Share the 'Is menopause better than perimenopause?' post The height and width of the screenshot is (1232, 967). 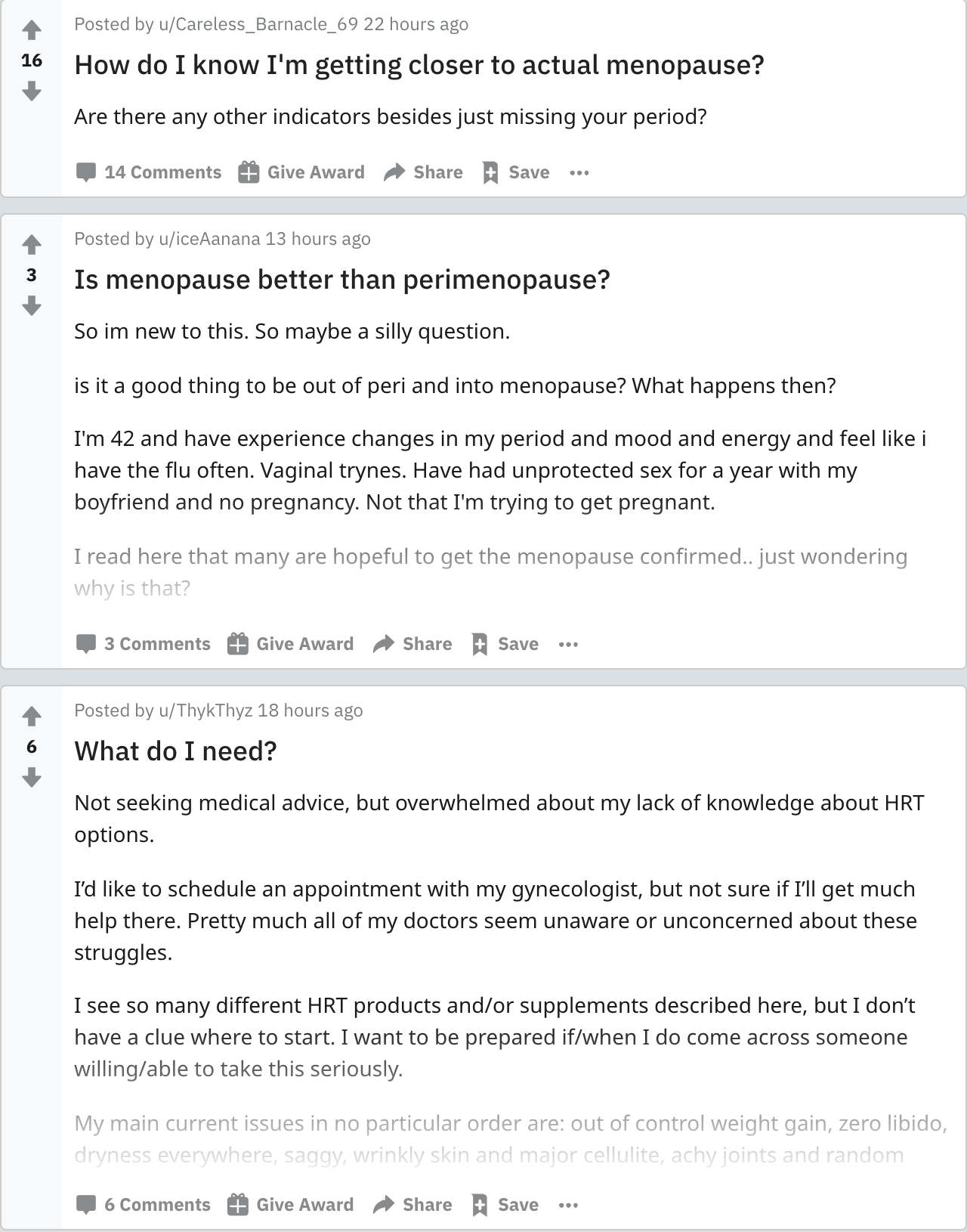(x=412, y=644)
